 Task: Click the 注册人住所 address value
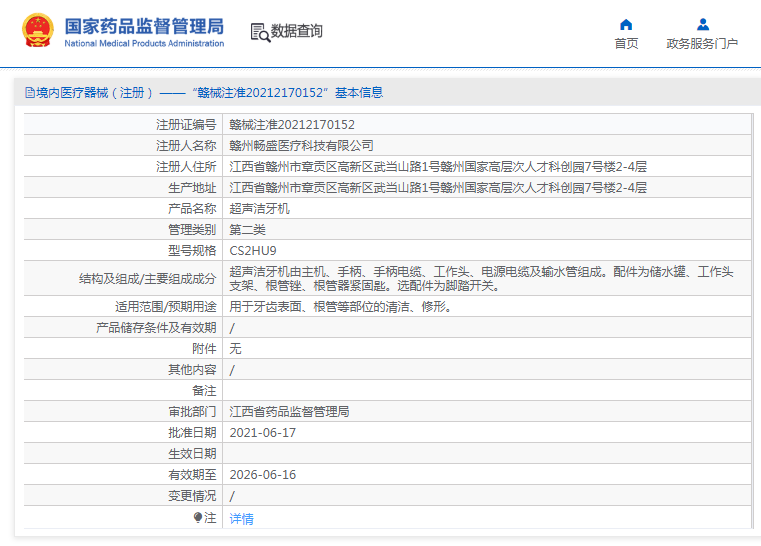pyautogui.click(x=438, y=167)
